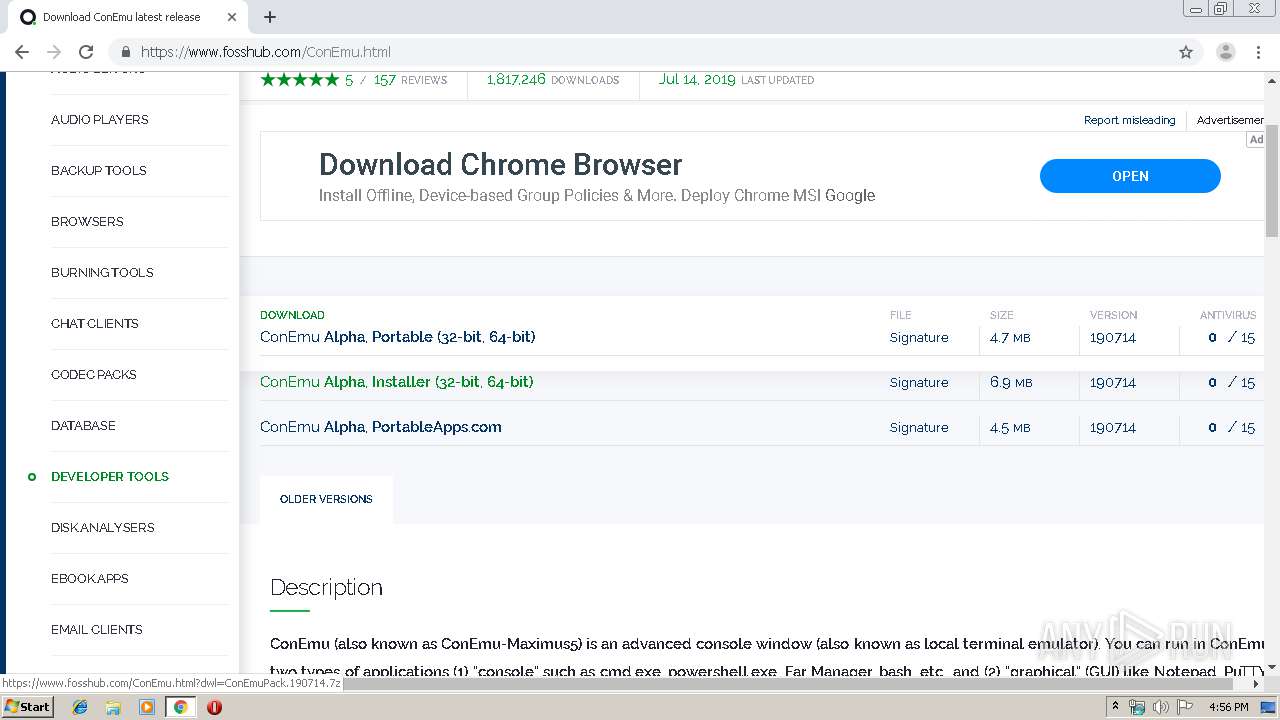Open the volume tray icon

pyautogui.click(x=1161, y=707)
